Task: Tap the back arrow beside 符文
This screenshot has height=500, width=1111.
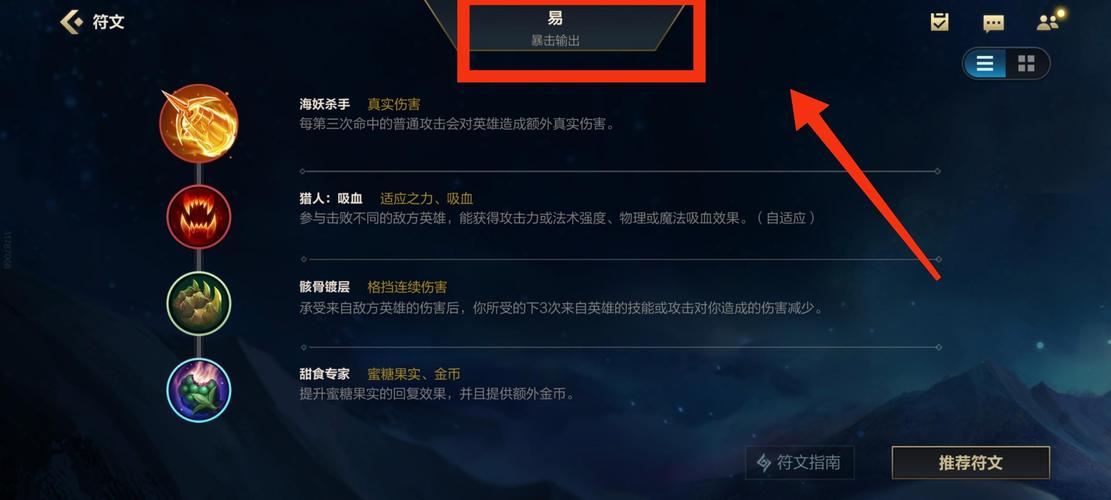Action: 71,21
